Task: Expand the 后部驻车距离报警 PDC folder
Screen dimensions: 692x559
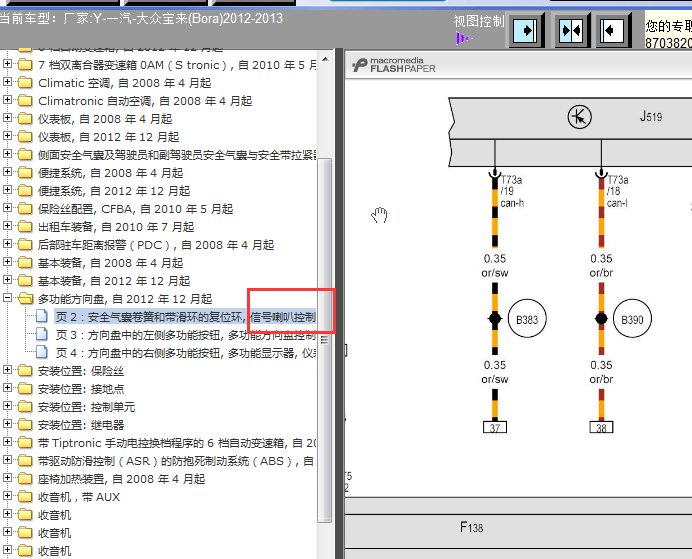Action: click(7, 244)
